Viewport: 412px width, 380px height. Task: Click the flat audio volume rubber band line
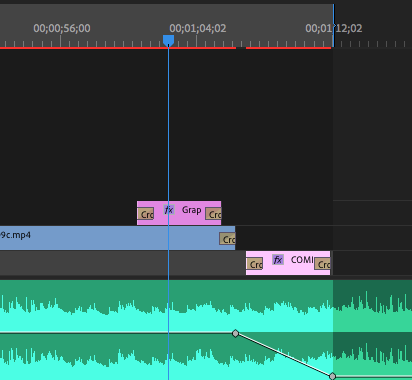(x=117, y=333)
